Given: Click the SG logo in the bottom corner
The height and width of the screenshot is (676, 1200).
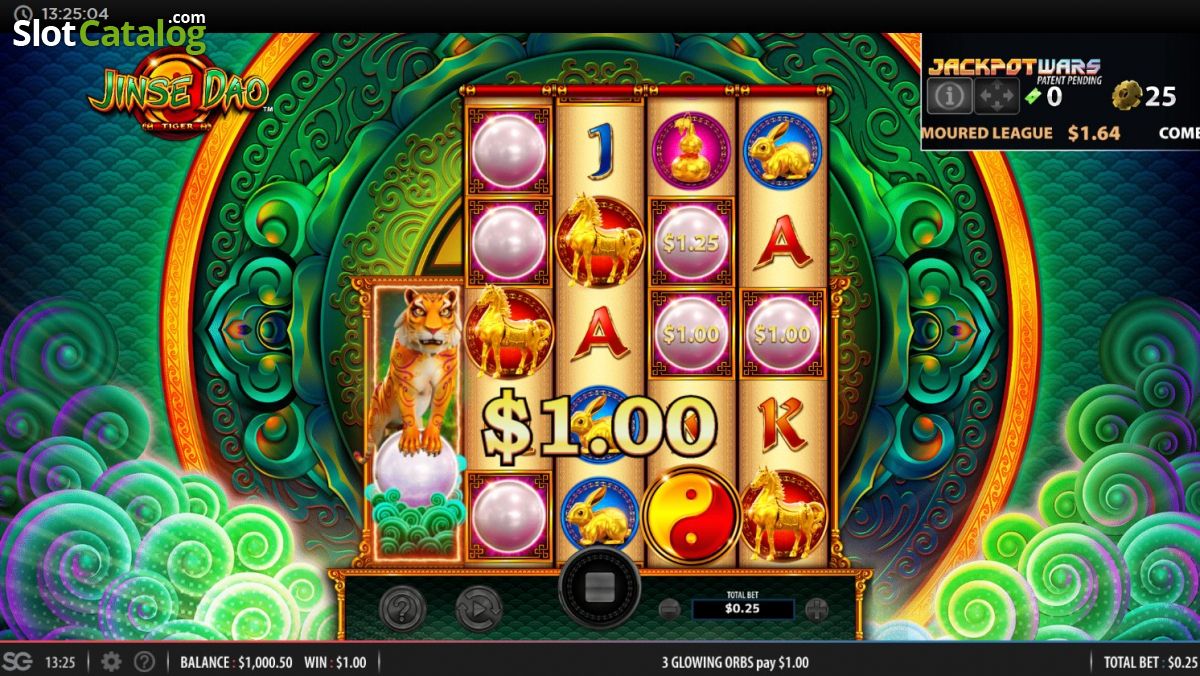Looking at the screenshot, I should click(x=17, y=661).
